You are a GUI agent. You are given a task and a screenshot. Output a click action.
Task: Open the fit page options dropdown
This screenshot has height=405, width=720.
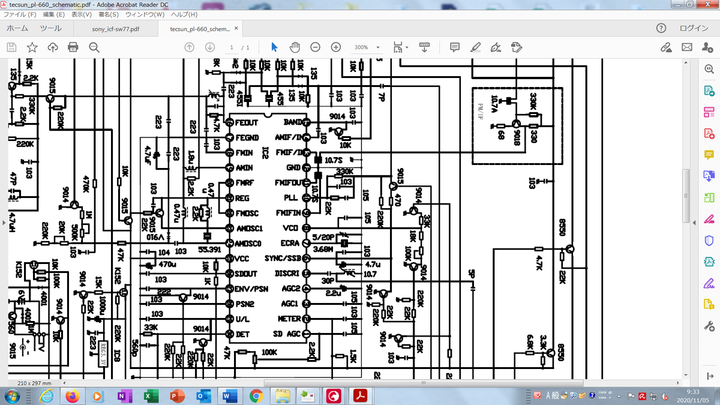point(408,47)
